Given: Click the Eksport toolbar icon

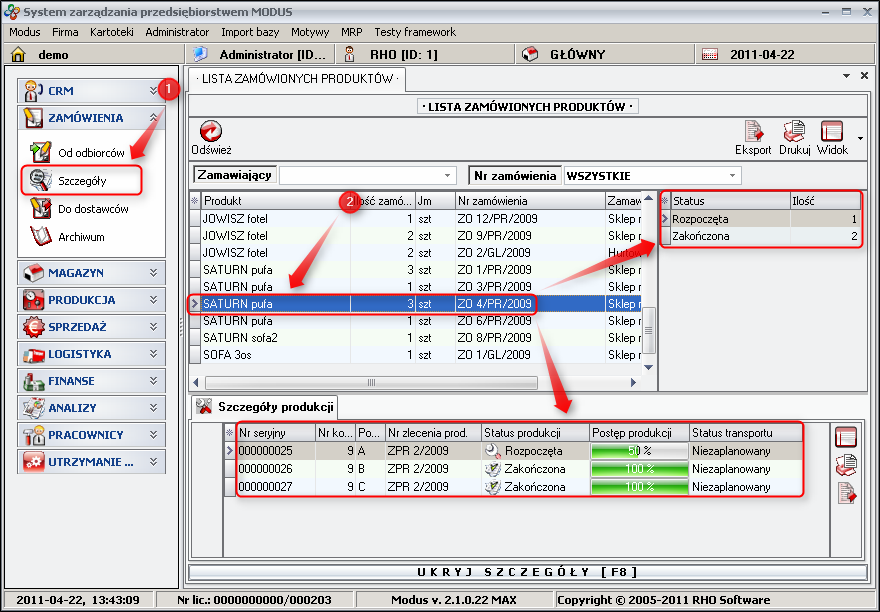Looking at the screenshot, I should (753, 133).
